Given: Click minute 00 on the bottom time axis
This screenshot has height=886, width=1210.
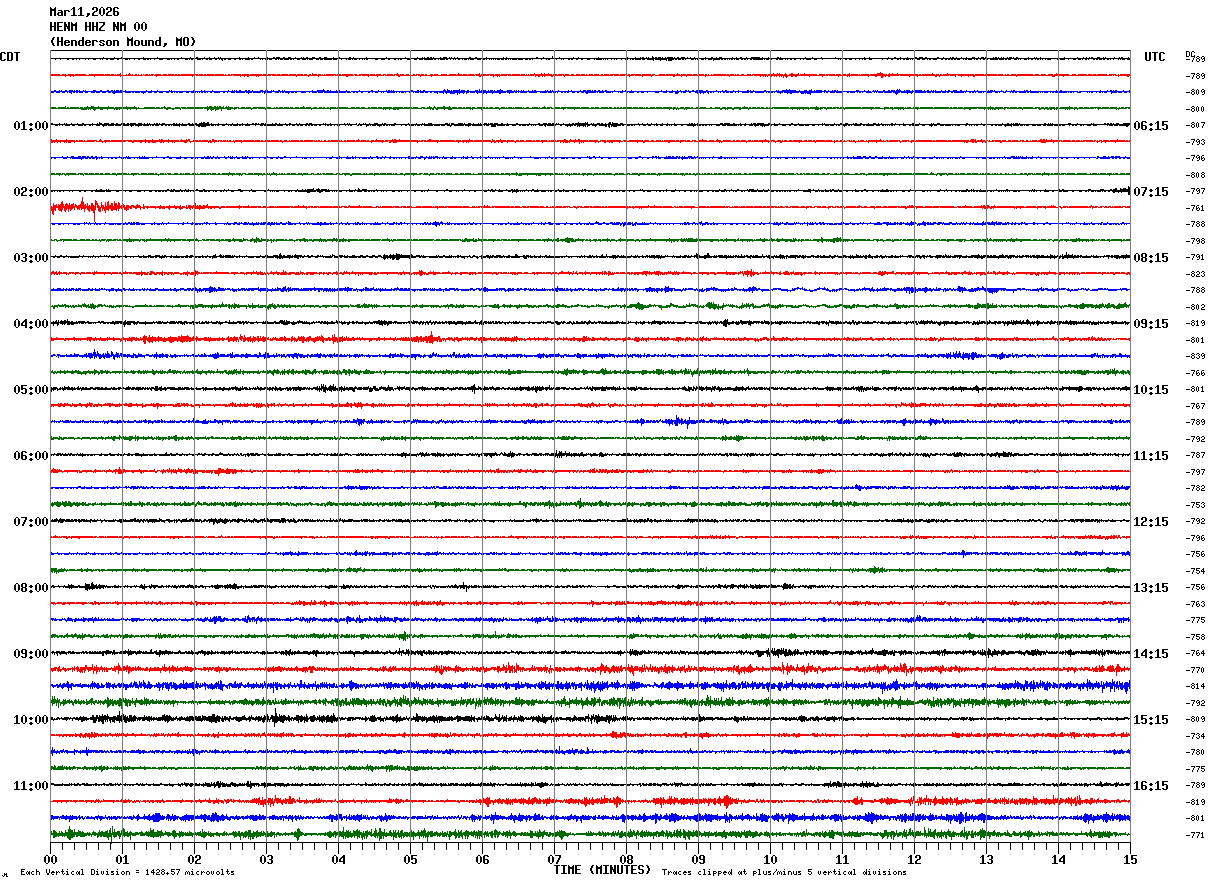Looking at the screenshot, I should pyautogui.click(x=50, y=859).
